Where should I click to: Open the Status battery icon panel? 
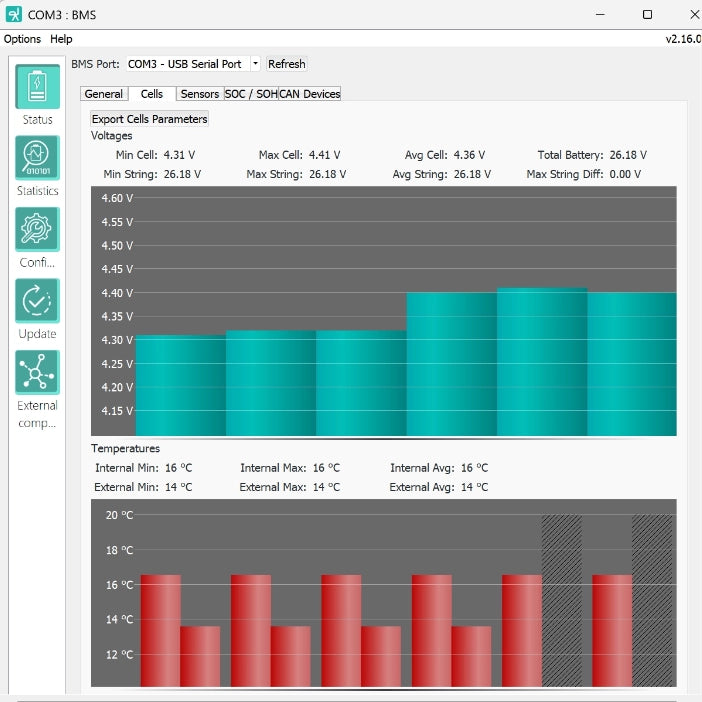(37, 86)
